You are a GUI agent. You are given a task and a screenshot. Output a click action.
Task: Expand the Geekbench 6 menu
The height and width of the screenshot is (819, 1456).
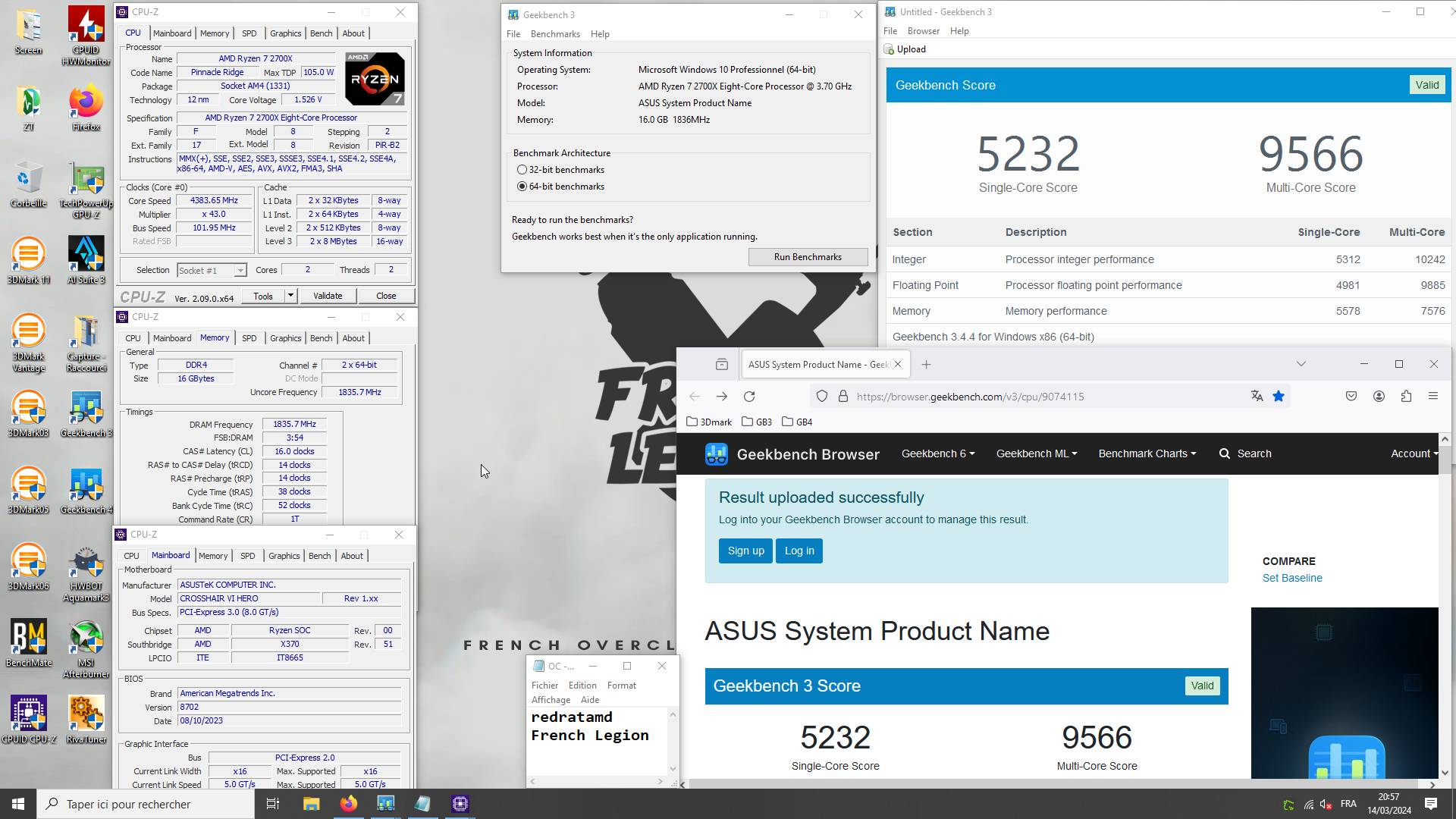pyautogui.click(x=938, y=453)
